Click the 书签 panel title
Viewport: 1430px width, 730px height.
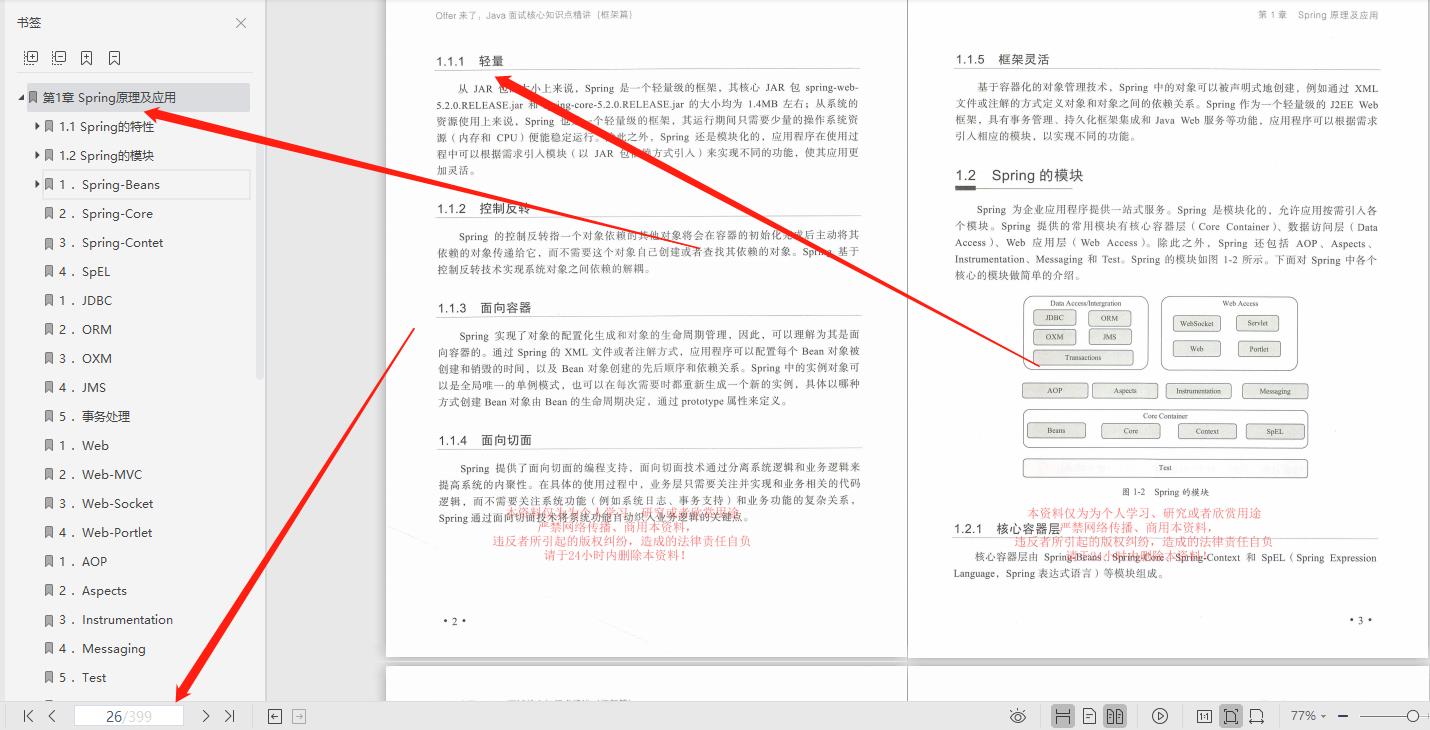click(30, 23)
